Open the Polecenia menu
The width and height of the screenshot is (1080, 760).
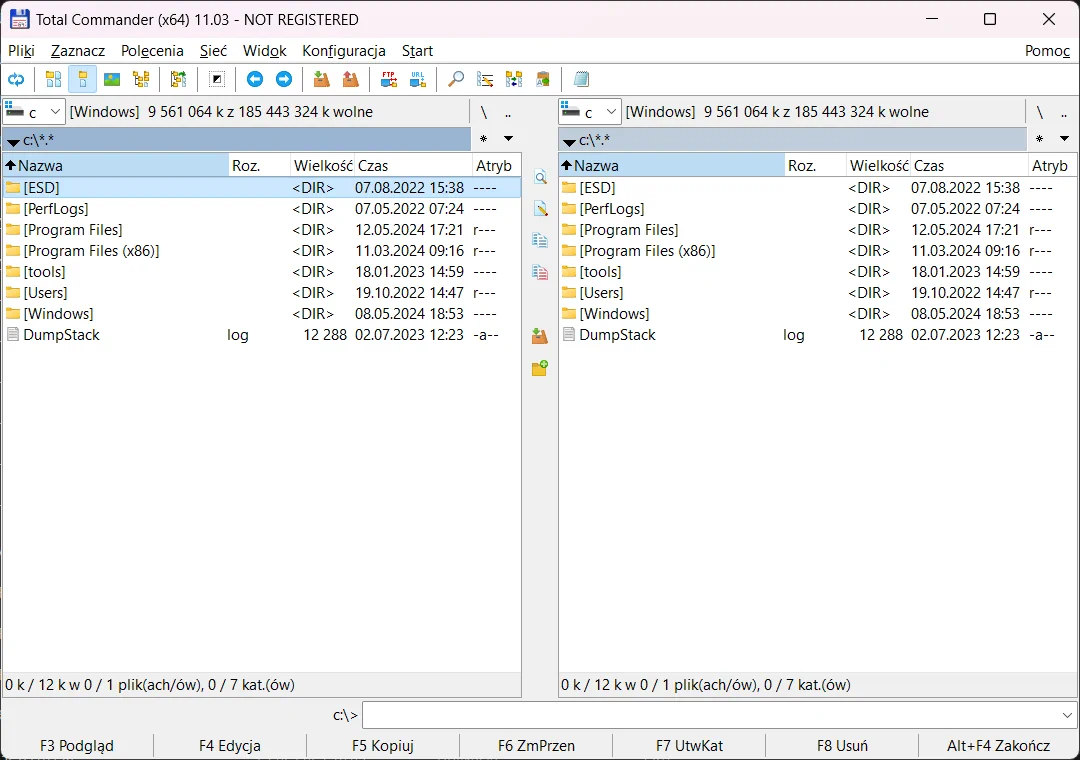coord(152,51)
